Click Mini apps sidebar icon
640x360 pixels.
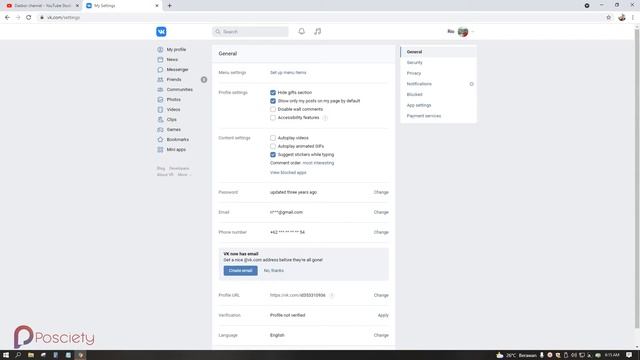tap(160, 149)
